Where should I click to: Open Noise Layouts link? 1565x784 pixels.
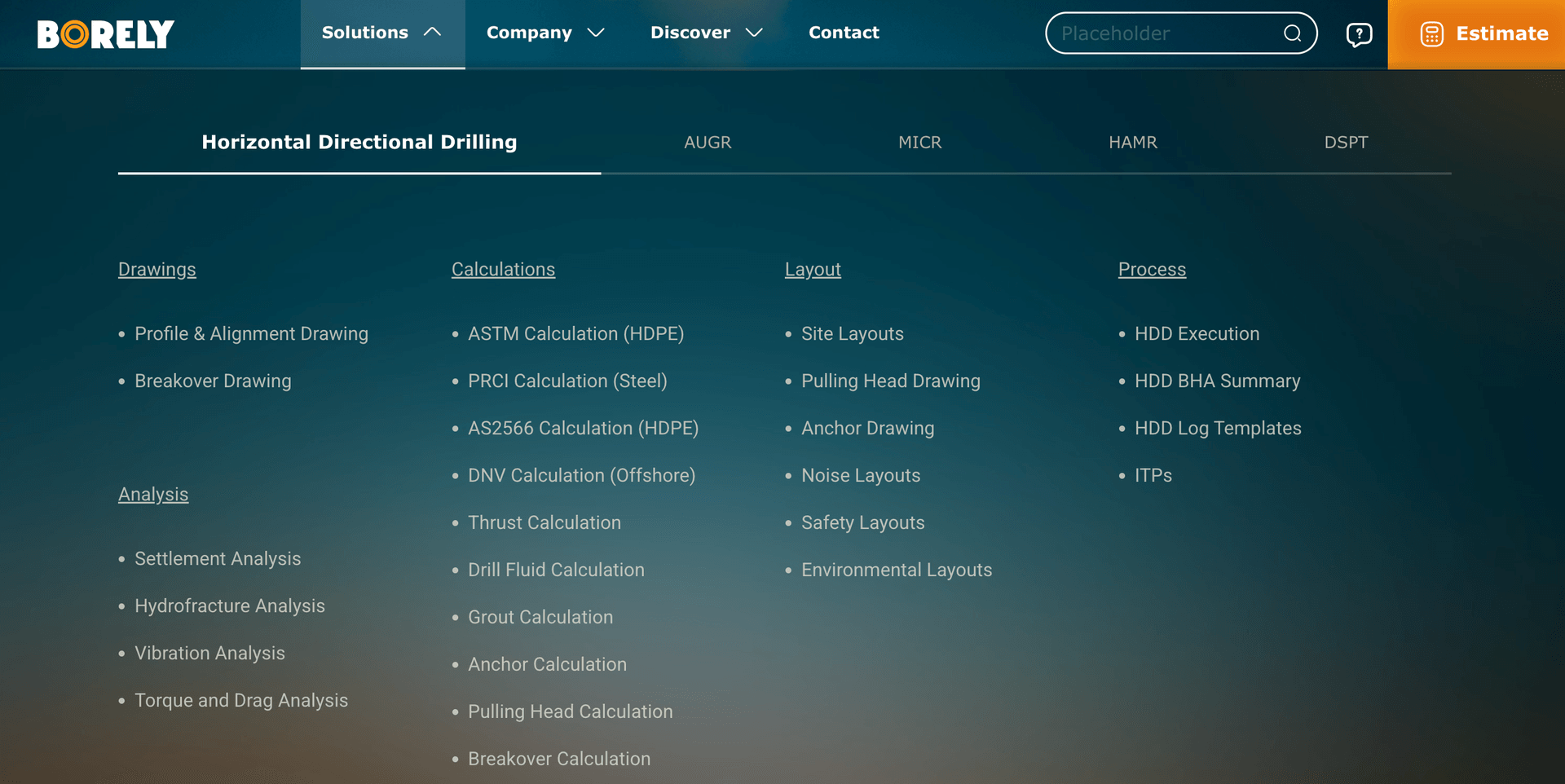coord(861,476)
